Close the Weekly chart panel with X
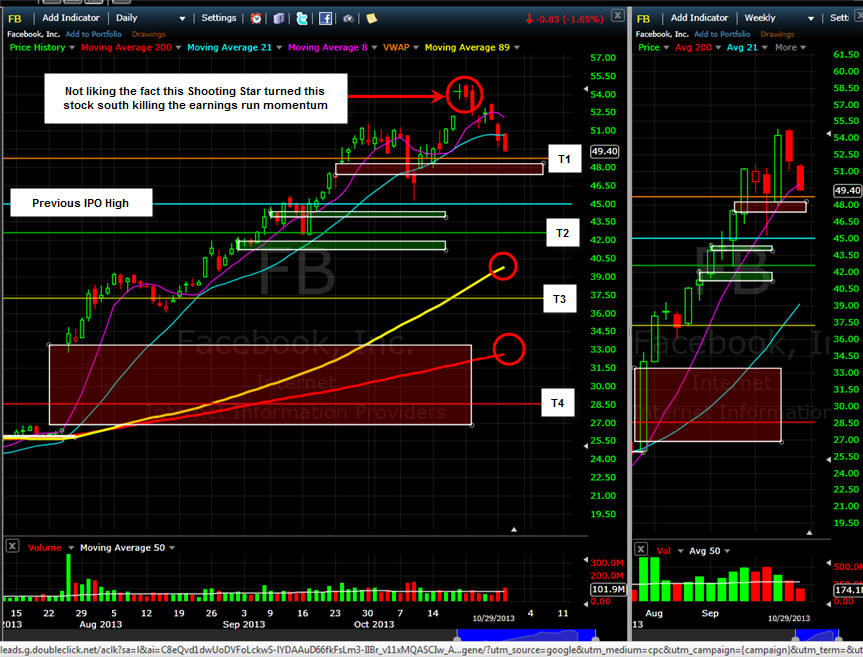The height and width of the screenshot is (657, 863). [x=859, y=15]
